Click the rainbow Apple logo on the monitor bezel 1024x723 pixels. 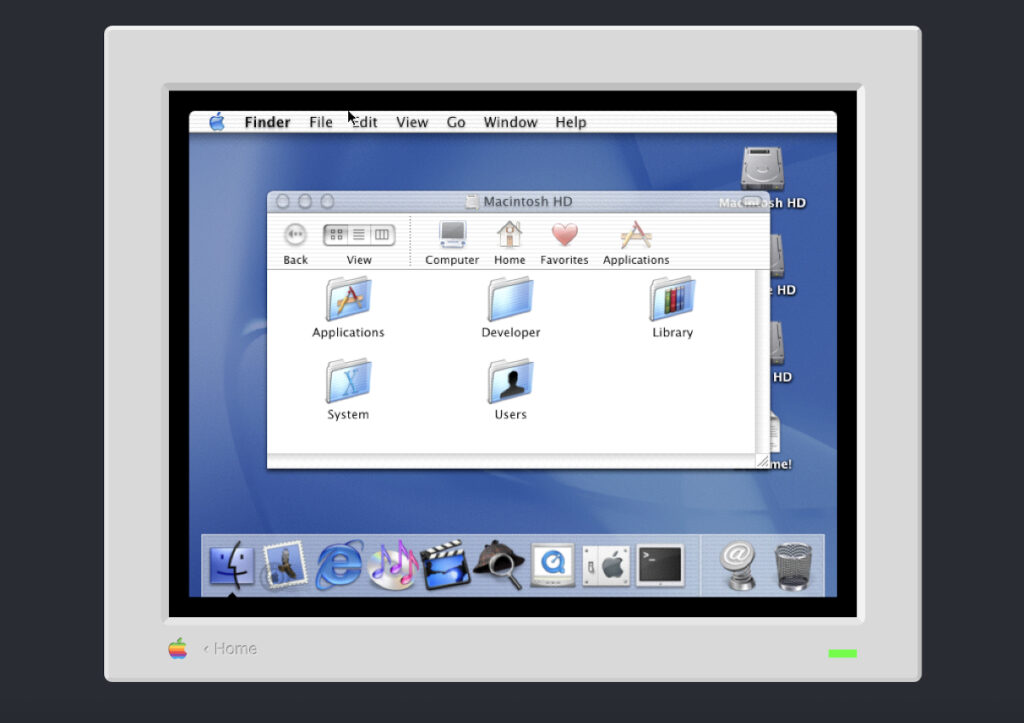(178, 649)
